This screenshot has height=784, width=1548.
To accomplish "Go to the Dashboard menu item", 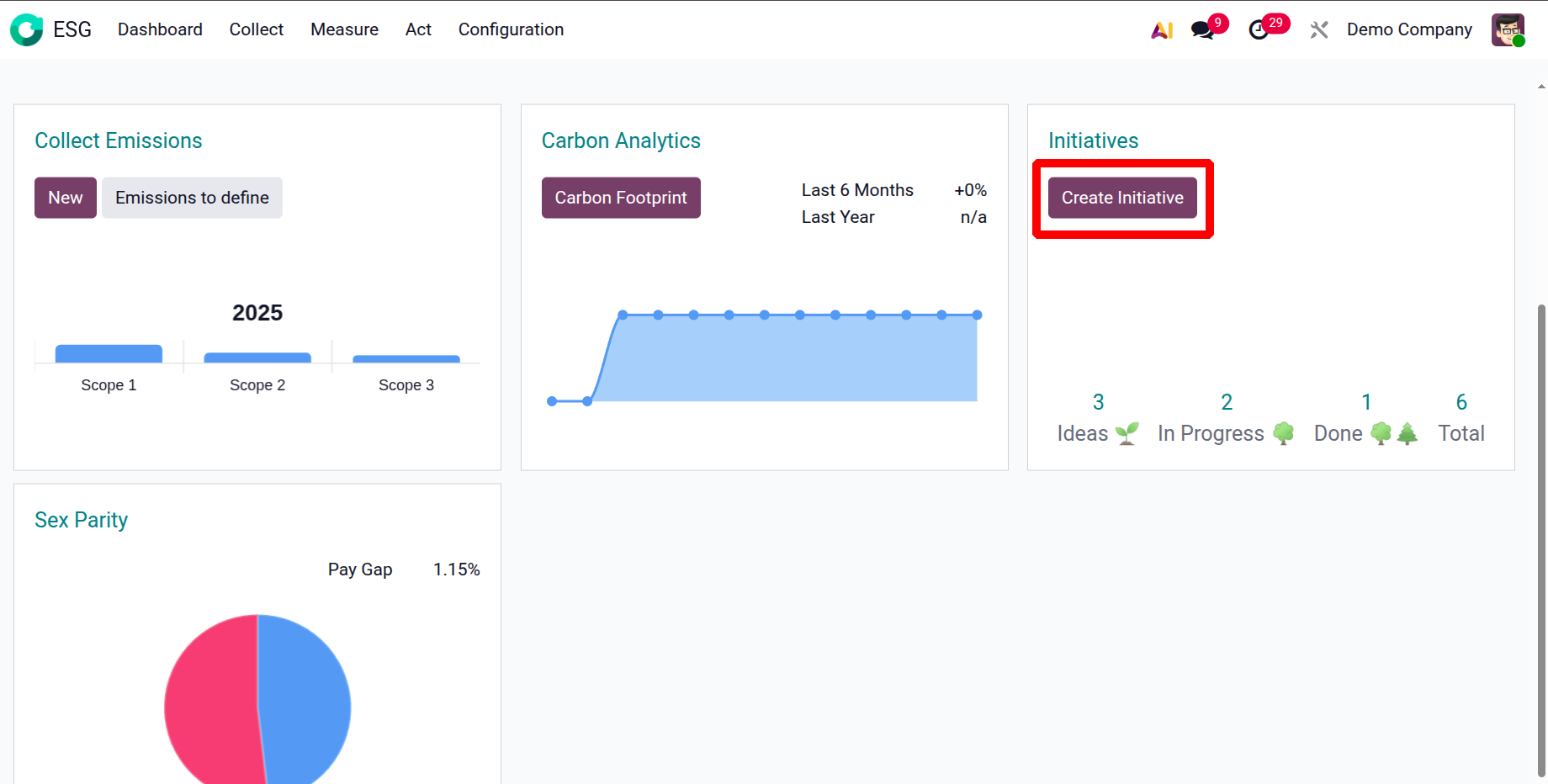I will [x=160, y=30].
